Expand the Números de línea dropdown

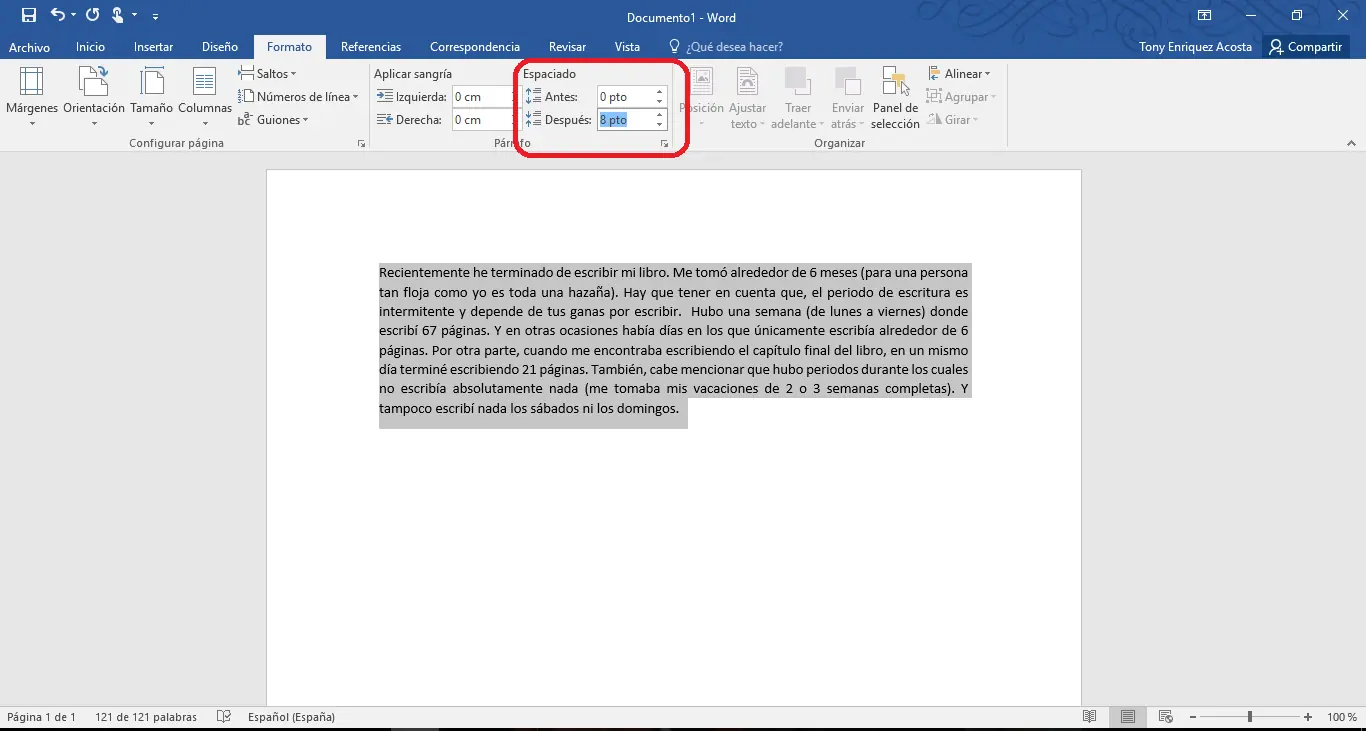pos(298,97)
